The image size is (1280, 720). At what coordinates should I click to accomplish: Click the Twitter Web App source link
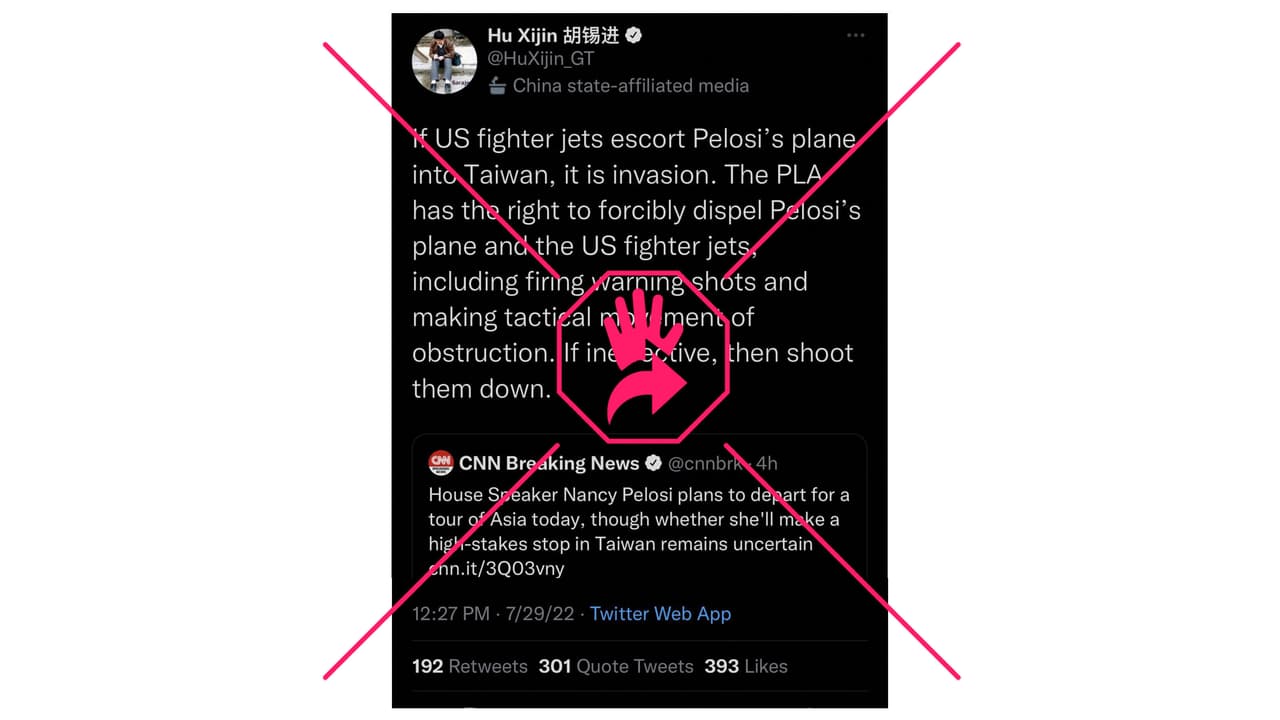point(660,614)
